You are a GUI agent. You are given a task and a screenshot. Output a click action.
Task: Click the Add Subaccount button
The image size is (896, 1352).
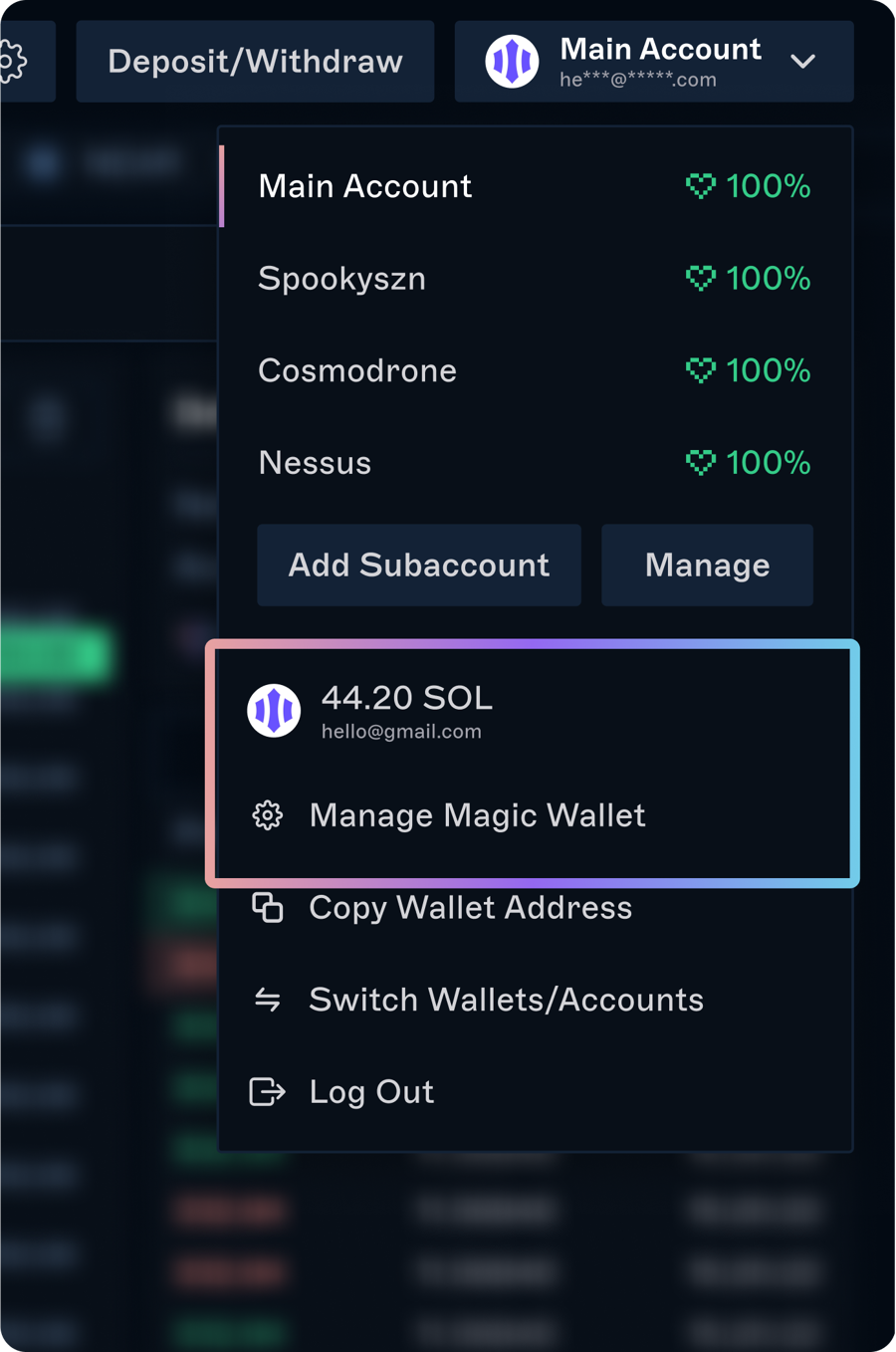(x=418, y=565)
